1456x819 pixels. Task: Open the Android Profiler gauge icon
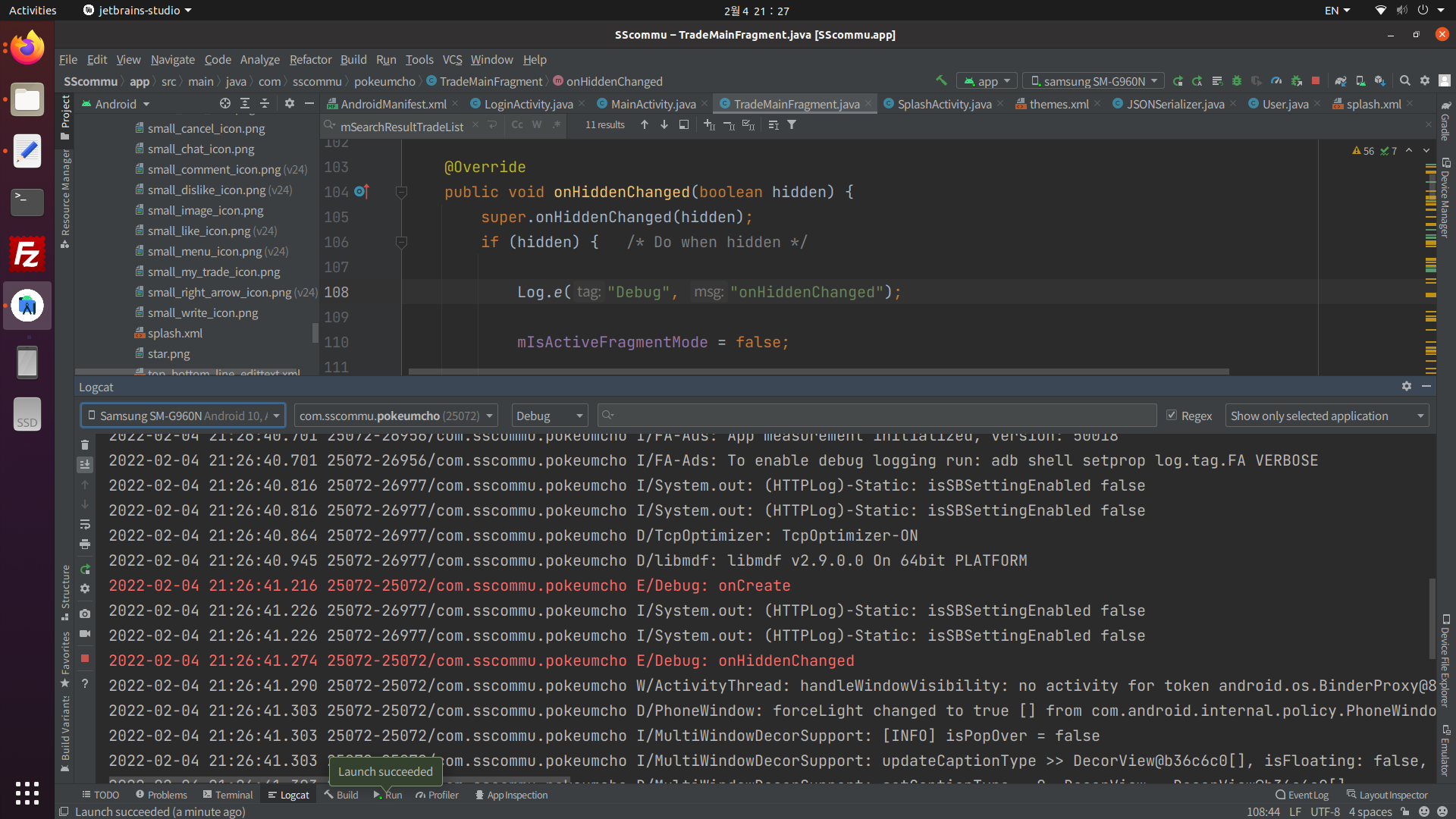[1276, 80]
